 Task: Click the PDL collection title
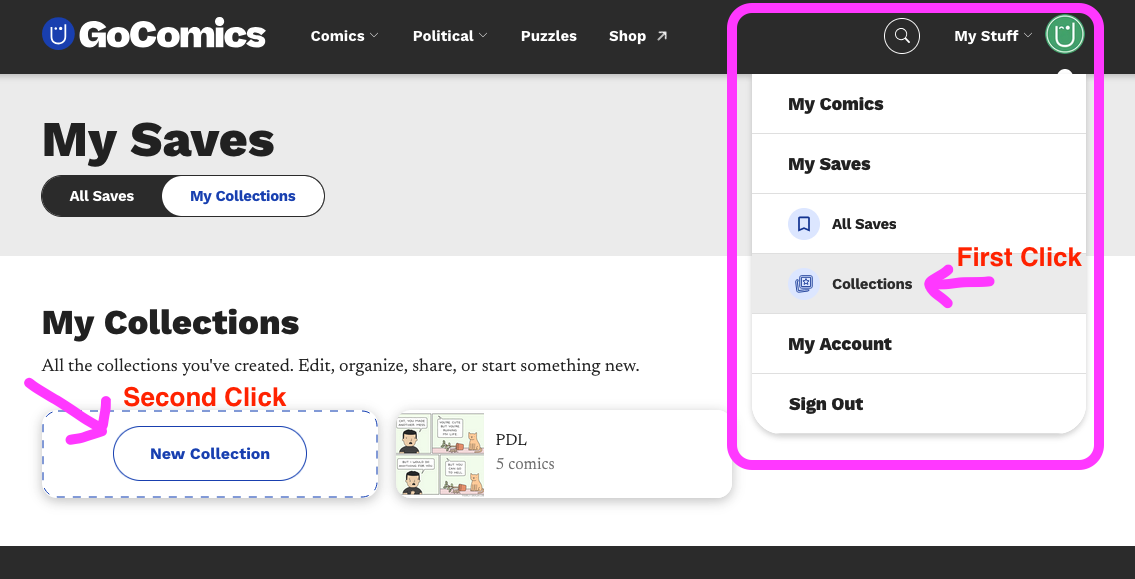511,440
